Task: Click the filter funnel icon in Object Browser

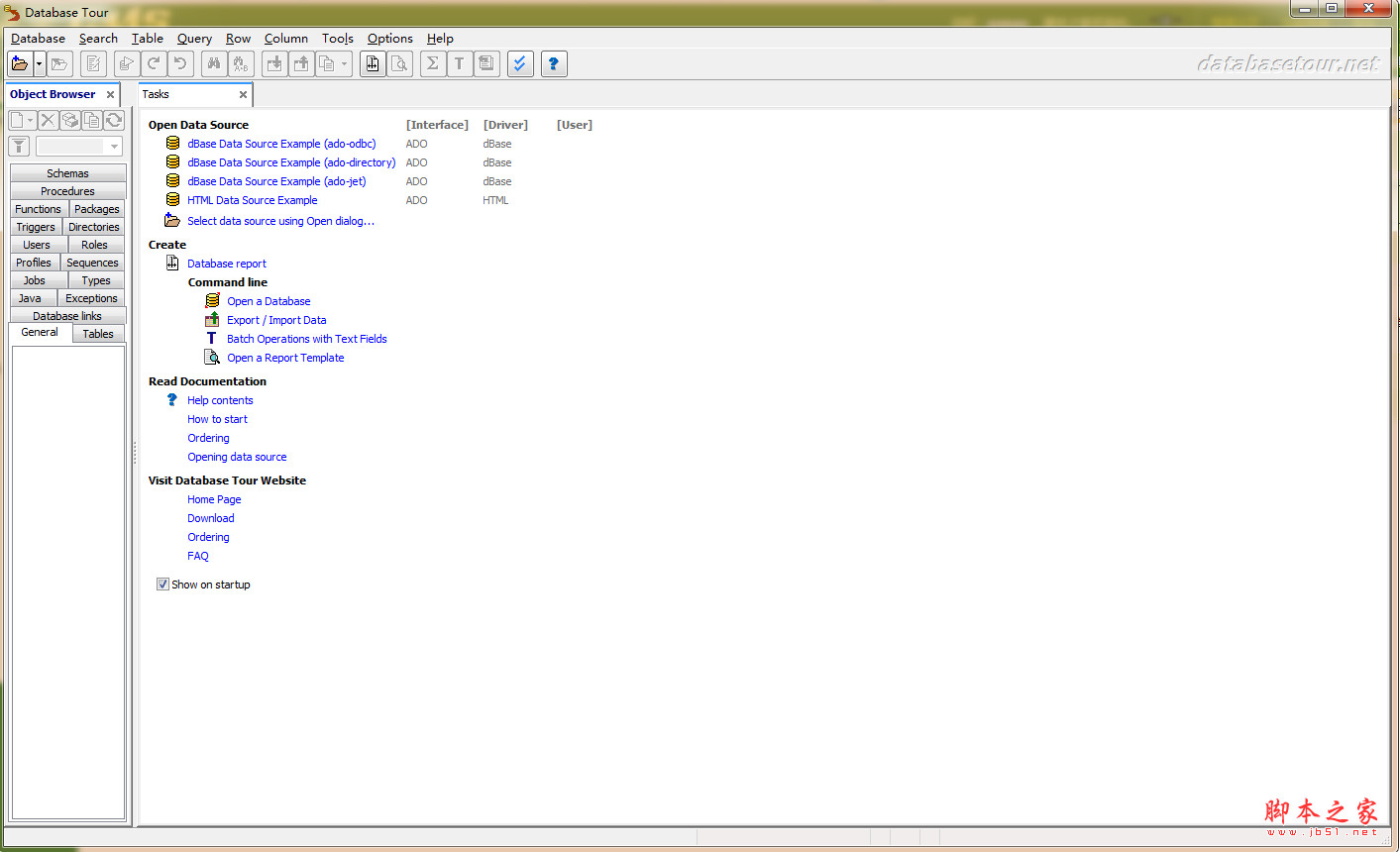Action: (19, 147)
